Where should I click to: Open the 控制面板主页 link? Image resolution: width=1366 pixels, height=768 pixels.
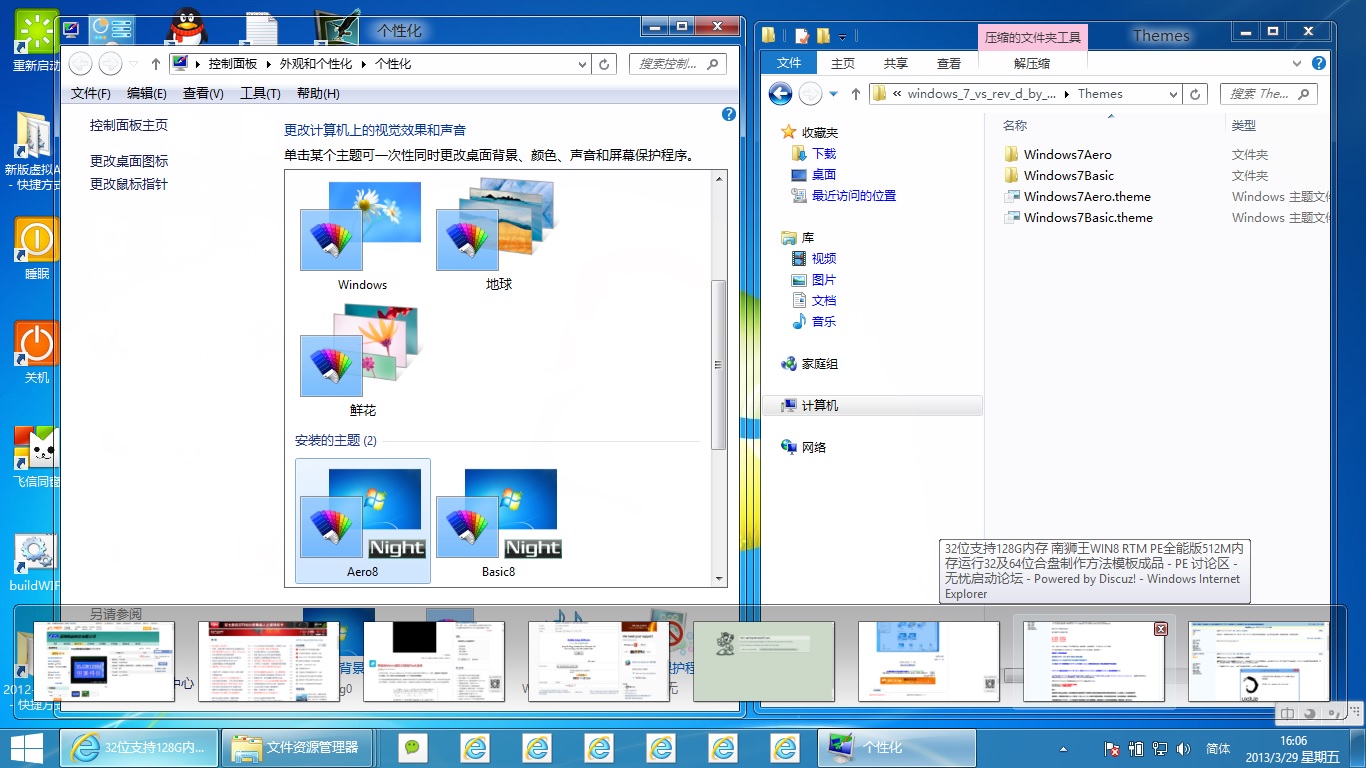(x=129, y=125)
